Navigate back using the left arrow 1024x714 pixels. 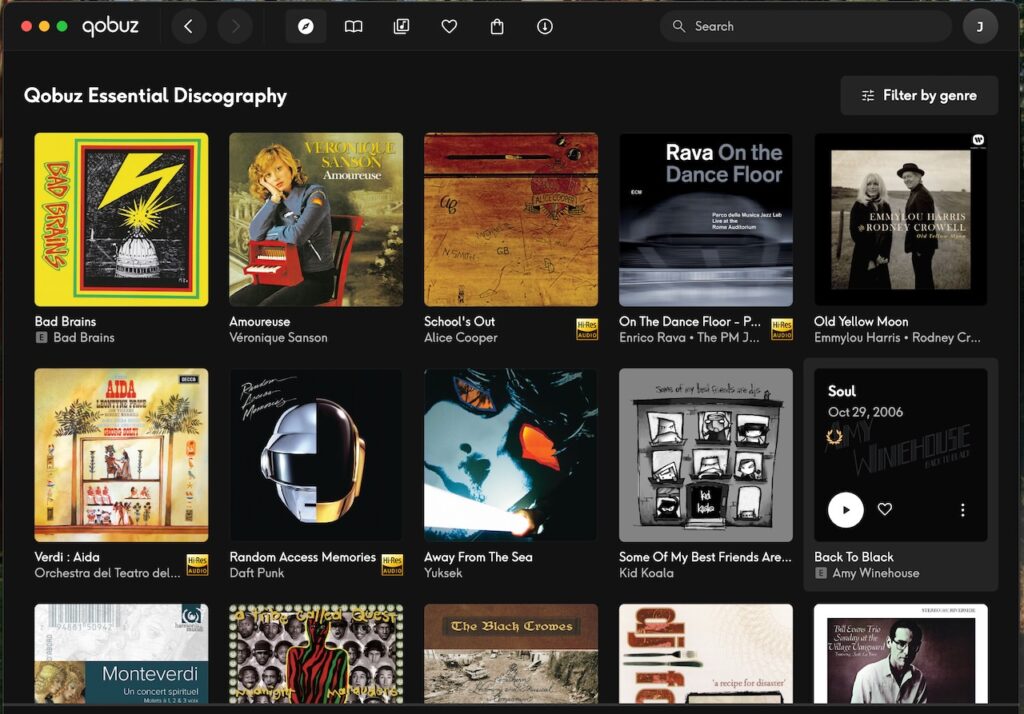tap(189, 26)
